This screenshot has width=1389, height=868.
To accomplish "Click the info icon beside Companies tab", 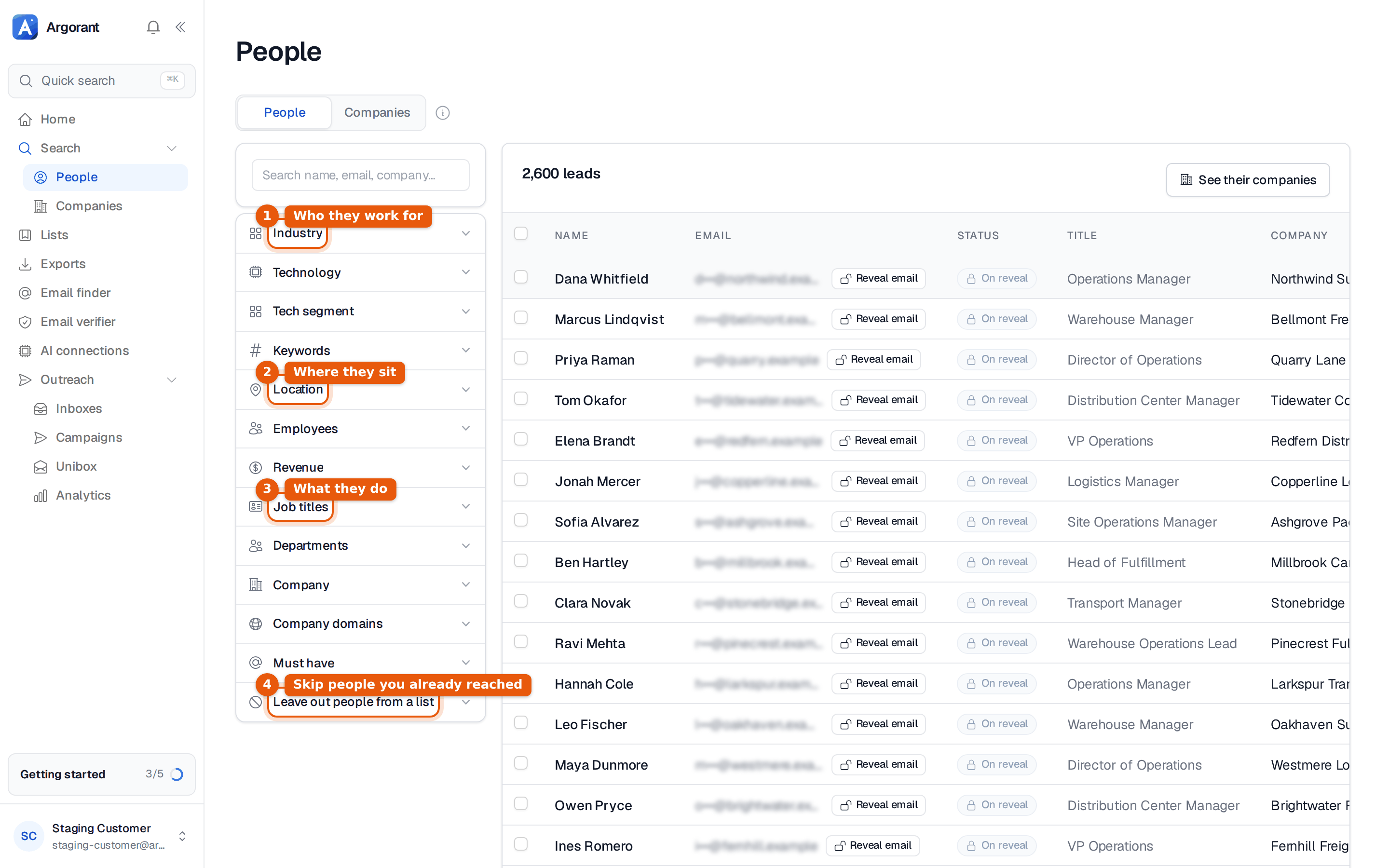I will [x=443, y=112].
